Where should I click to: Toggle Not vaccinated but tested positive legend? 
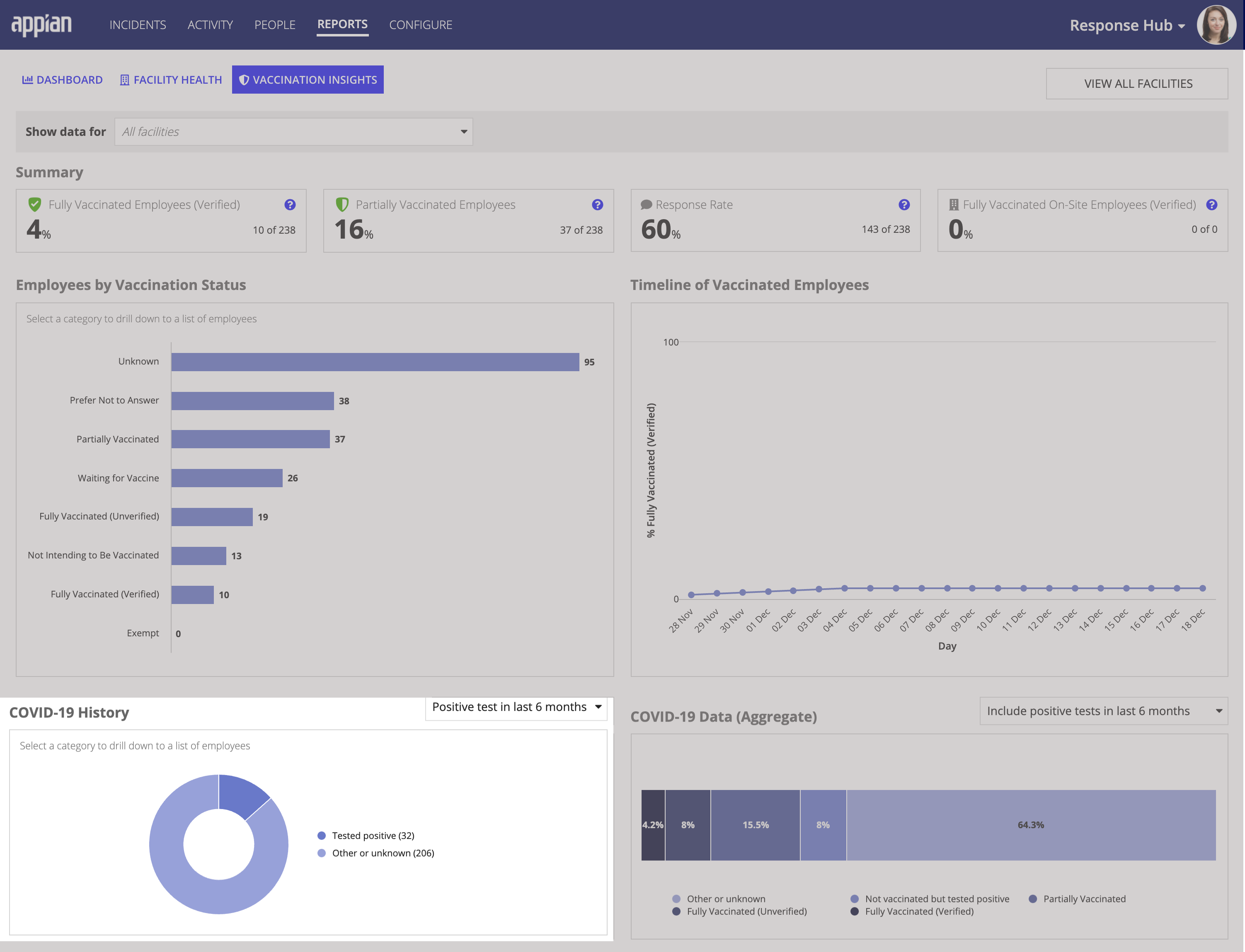tap(930, 899)
